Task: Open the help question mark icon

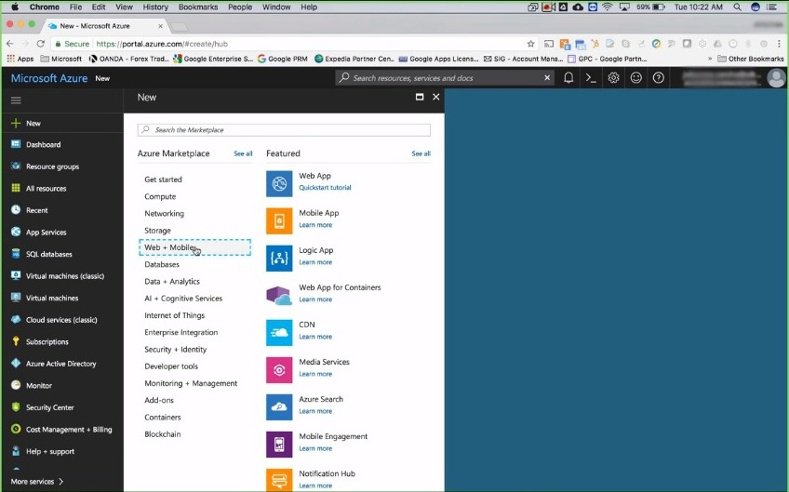Action: [658, 78]
